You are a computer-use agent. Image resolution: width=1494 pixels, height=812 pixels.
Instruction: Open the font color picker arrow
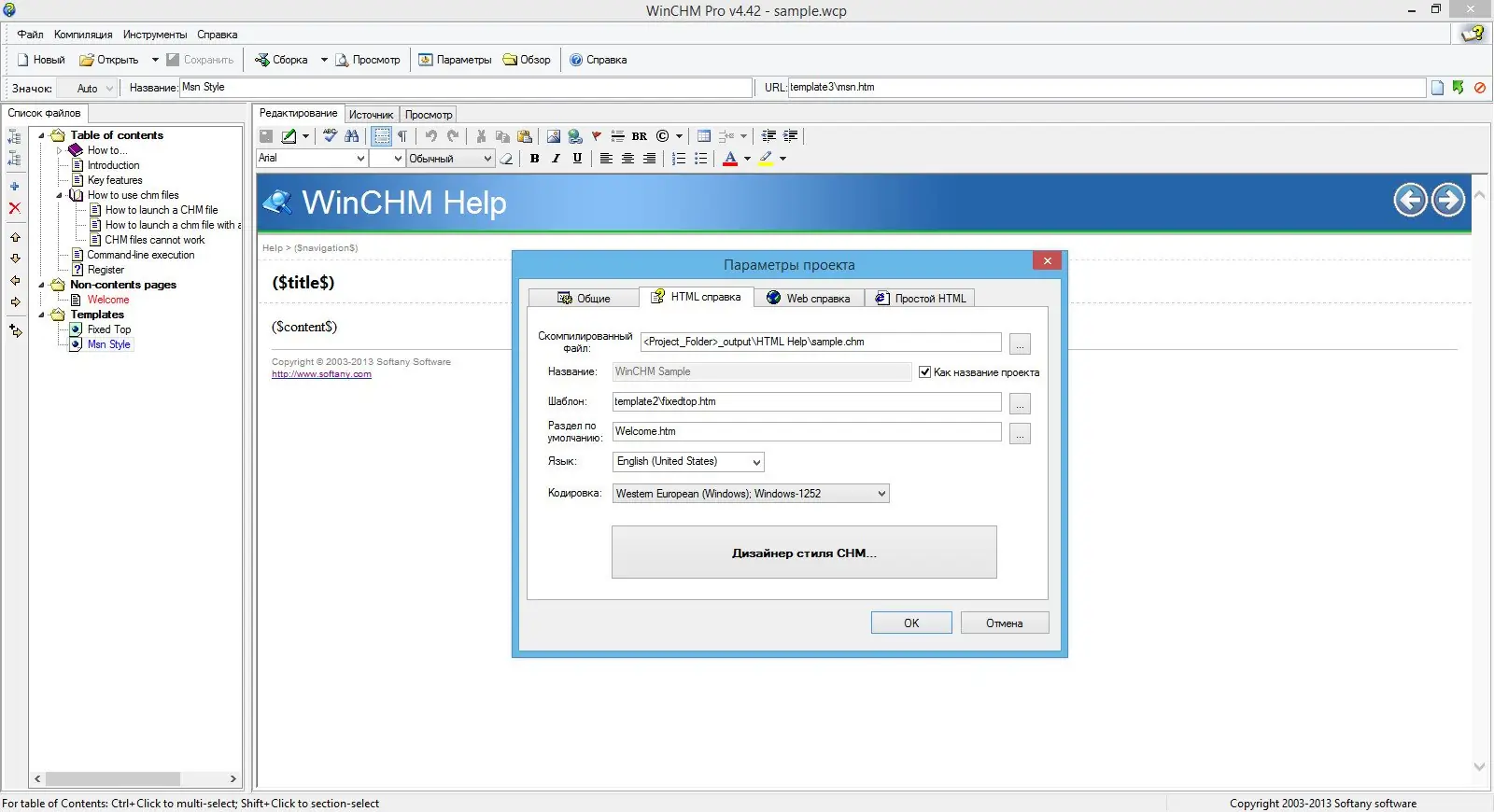click(x=747, y=159)
